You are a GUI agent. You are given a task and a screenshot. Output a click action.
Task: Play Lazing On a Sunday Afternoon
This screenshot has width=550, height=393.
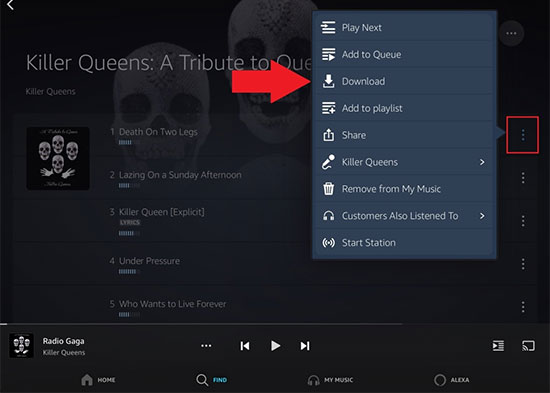click(180, 175)
